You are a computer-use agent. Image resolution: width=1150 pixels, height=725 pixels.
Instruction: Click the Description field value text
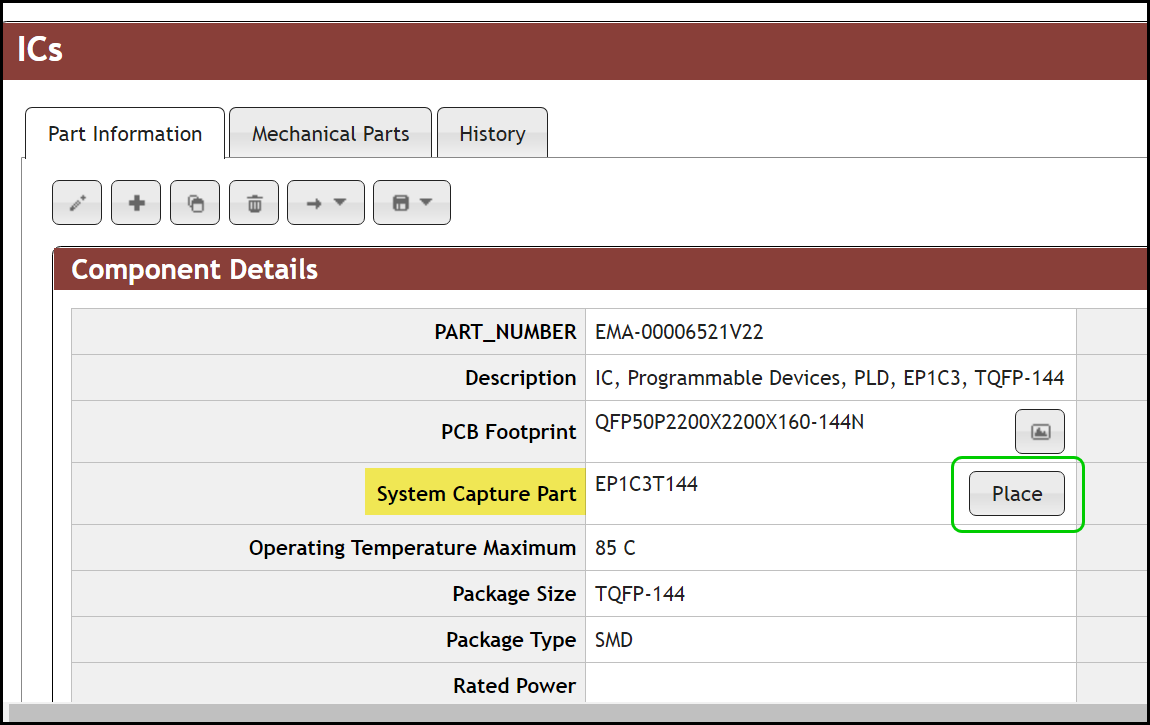pyautogui.click(x=829, y=379)
